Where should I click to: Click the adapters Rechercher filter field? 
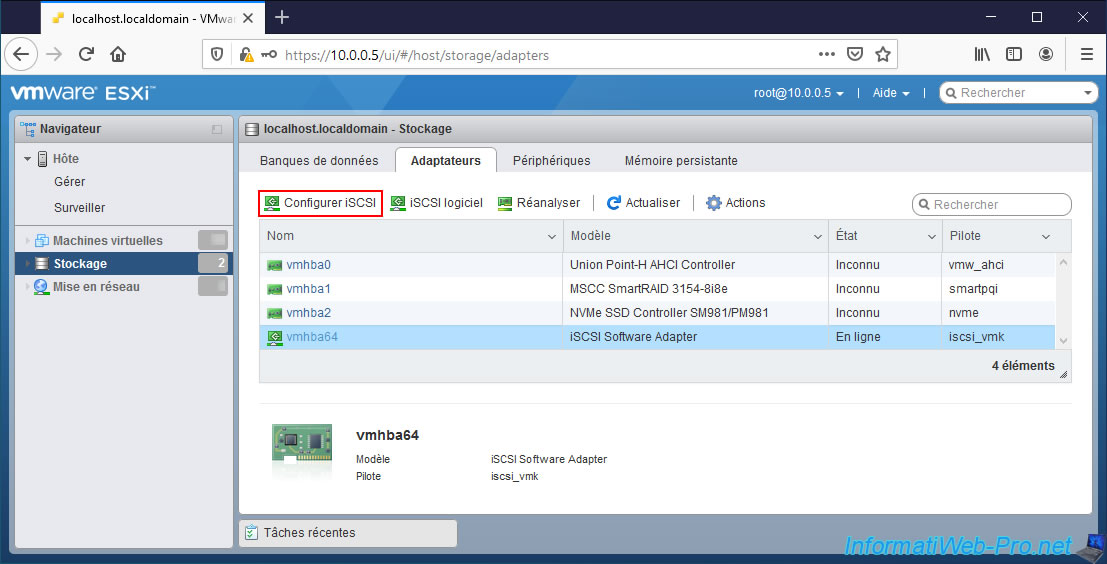(x=991, y=205)
